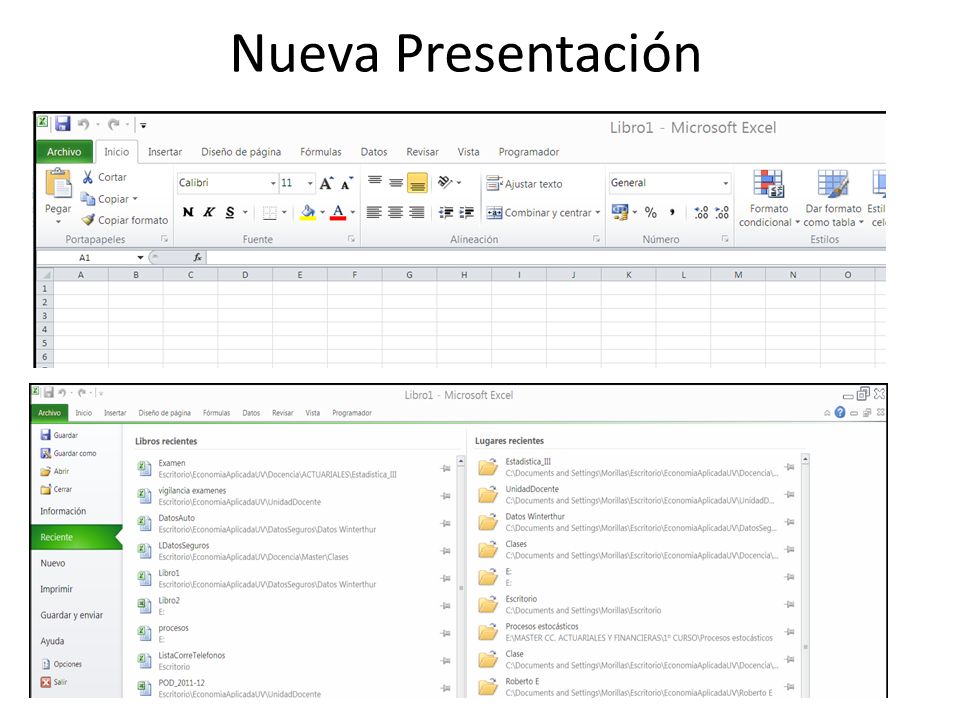
Task: Pin the Examen recent workbook
Action: [446, 468]
